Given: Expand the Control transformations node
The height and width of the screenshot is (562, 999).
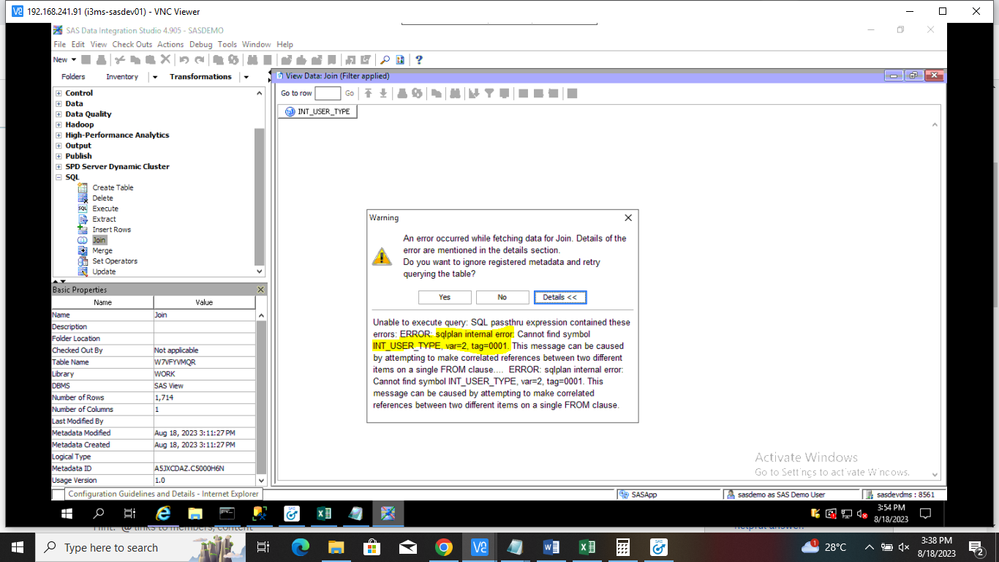Looking at the screenshot, I should [59, 93].
